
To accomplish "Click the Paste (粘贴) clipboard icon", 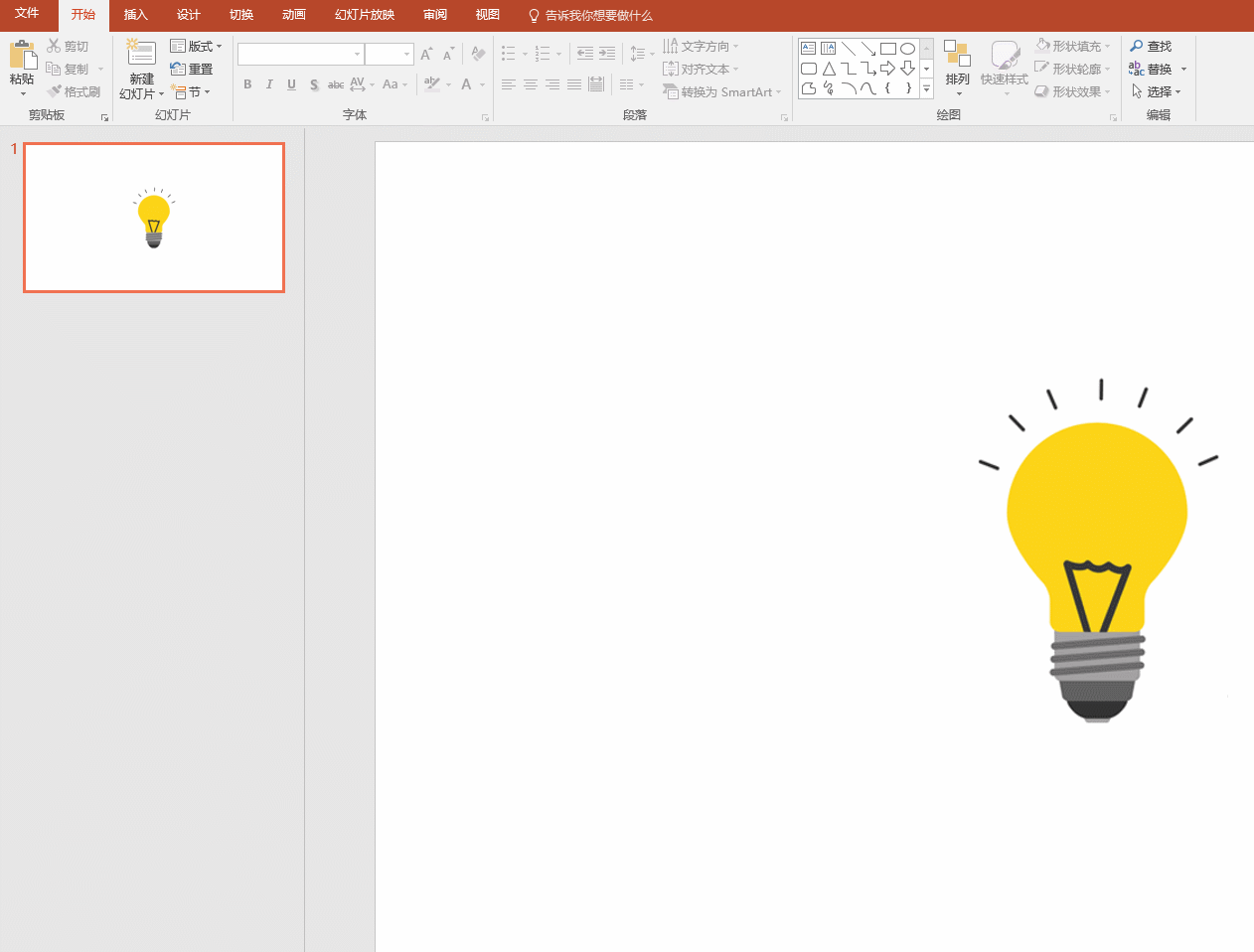I will (x=22, y=55).
